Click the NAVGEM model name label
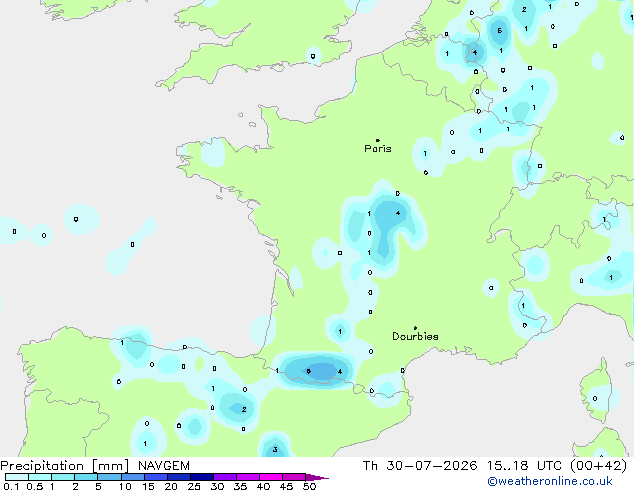This screenshot has height=490, width=634. (164, 466)
